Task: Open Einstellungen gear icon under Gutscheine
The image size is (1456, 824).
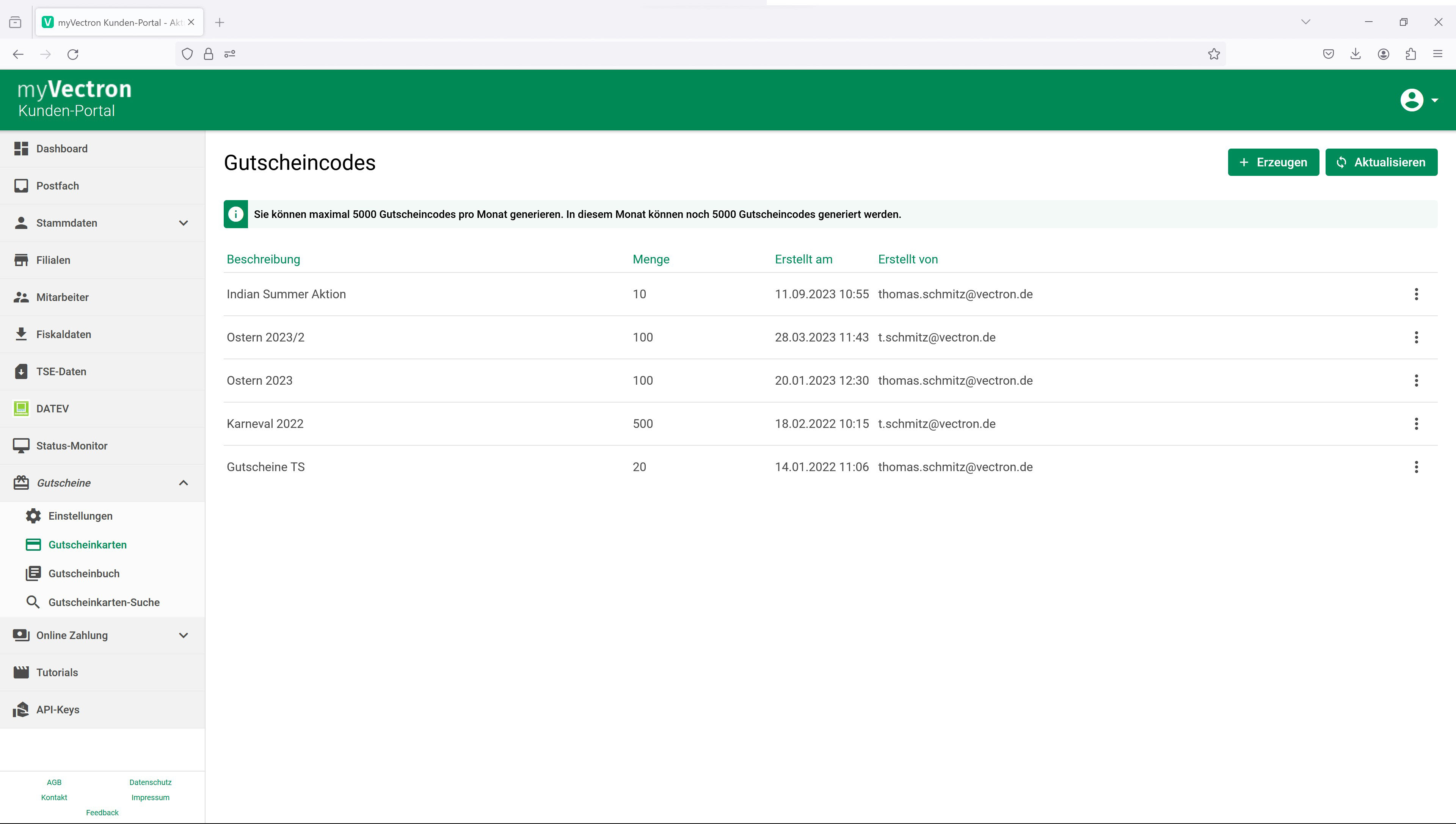Action: point(33,516)
